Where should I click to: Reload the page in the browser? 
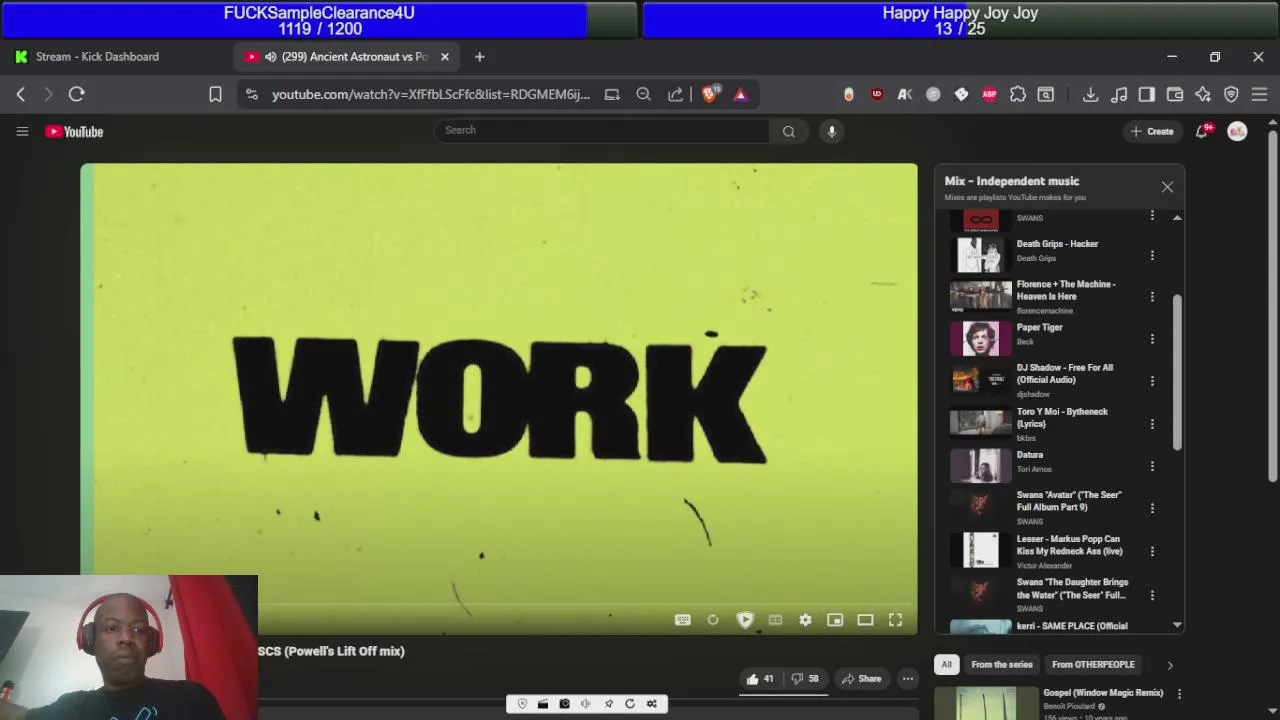(x=76, y=94)
